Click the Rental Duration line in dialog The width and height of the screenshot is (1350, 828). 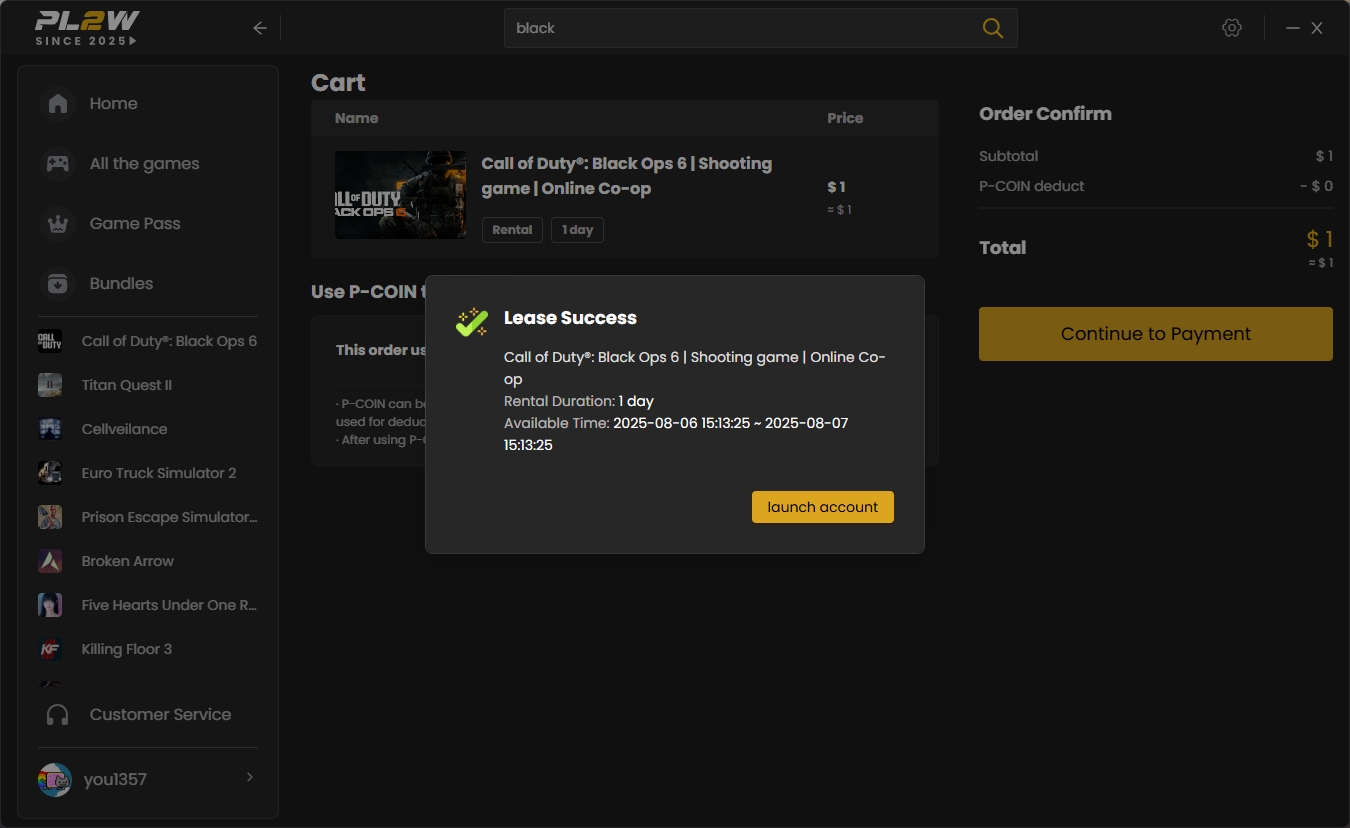(579, 401)
